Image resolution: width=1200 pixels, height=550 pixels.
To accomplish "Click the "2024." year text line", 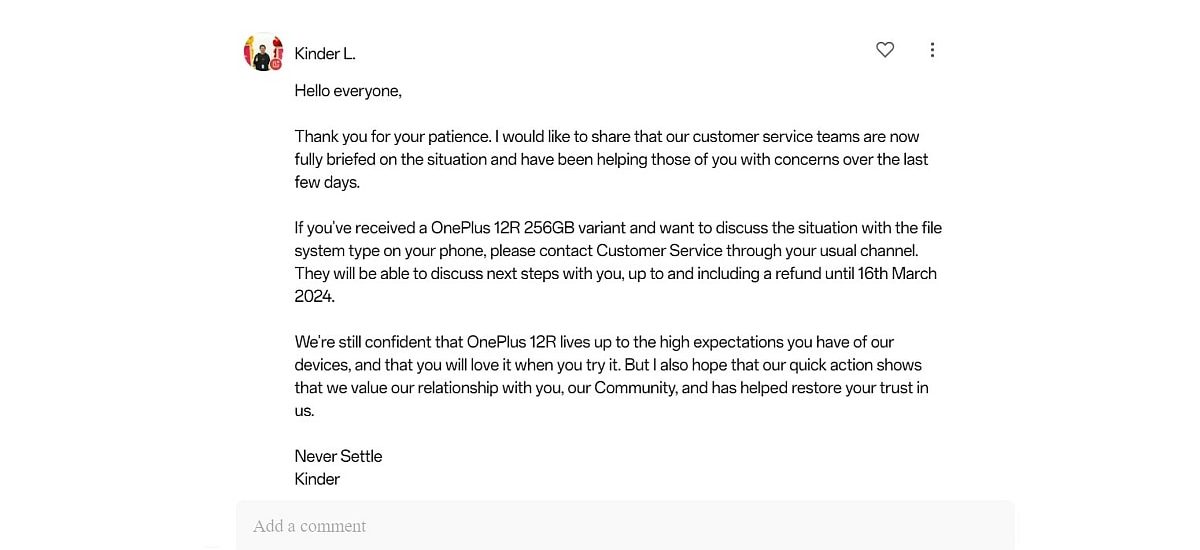I will pyautogui.click(x=315, y=296).
